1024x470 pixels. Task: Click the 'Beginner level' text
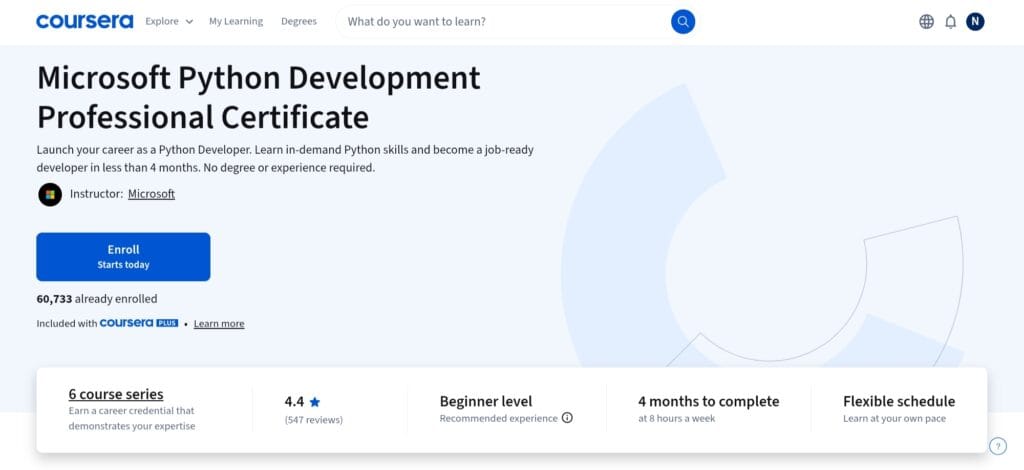tap(486, 401)
